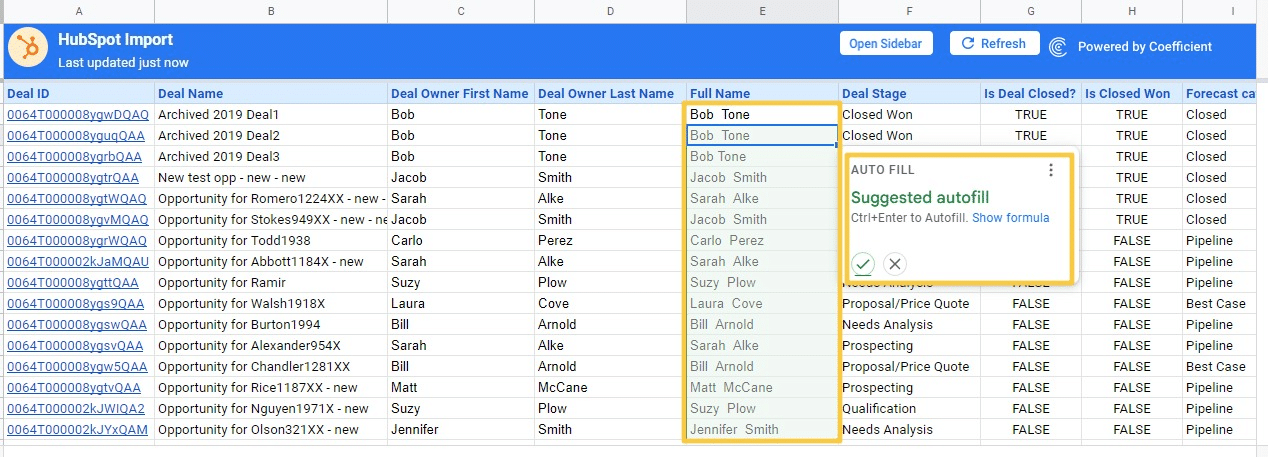Screen dimensions: 1268x457
Task: Select Archived 2019 Deal1 cell
Action: click(219, 115)
